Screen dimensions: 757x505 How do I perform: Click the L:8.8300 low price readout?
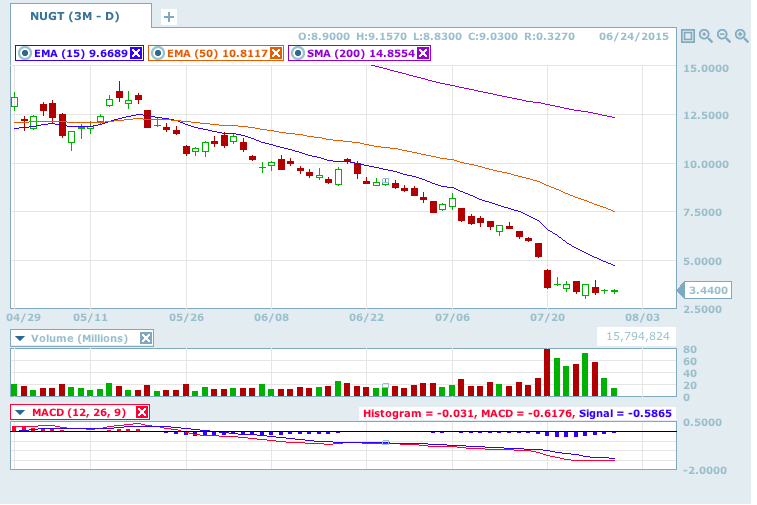point(437,36)
